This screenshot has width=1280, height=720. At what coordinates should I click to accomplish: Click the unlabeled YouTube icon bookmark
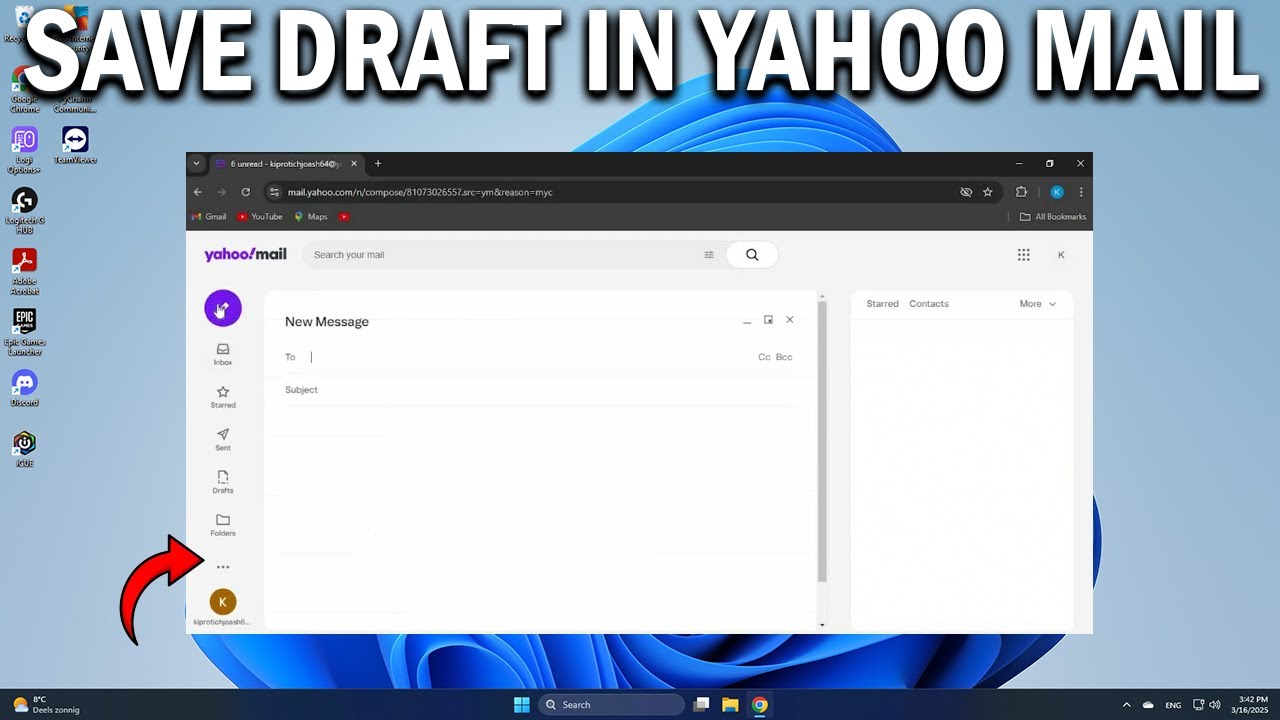pyautogui.click(x=344, y=217)
